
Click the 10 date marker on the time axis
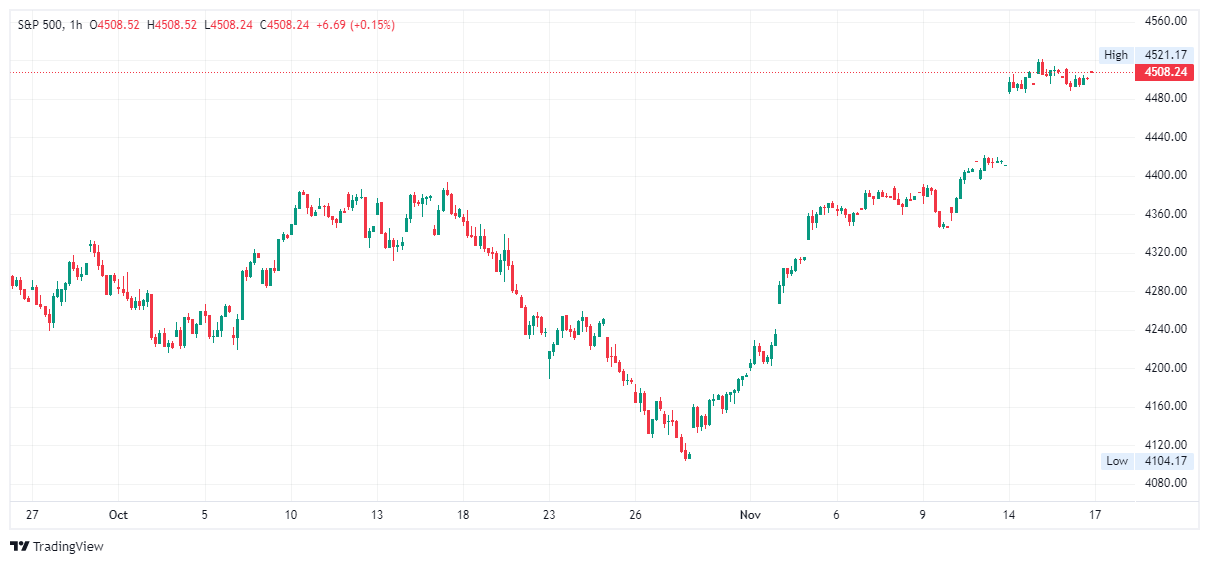pos(291,515)
